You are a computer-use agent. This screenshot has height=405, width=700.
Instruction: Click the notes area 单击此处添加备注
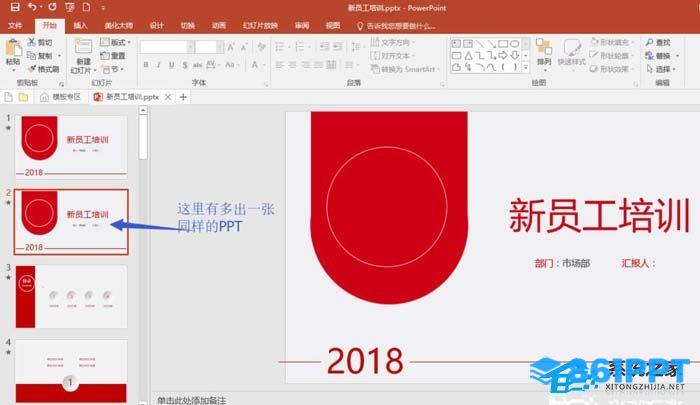click(192, 400)
